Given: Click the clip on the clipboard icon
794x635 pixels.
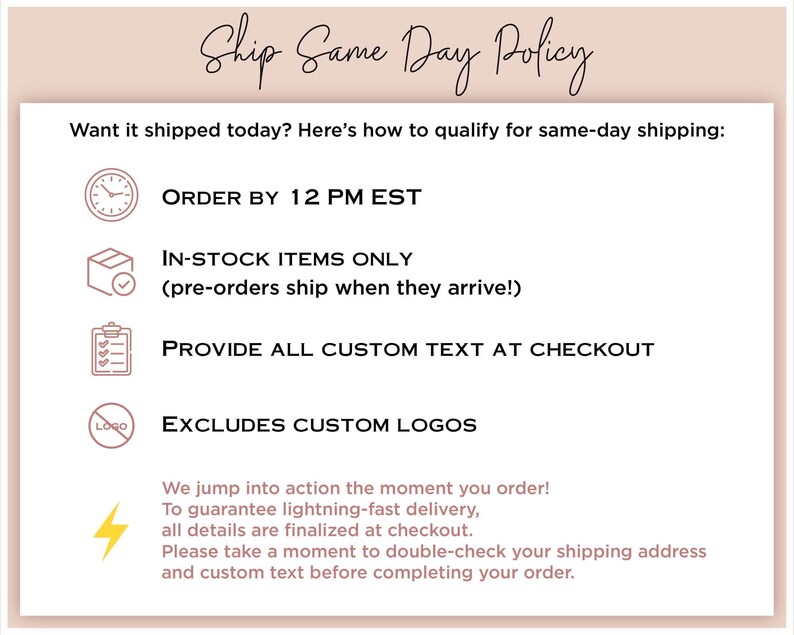Looking at the screenshot, I should [111, 329].
